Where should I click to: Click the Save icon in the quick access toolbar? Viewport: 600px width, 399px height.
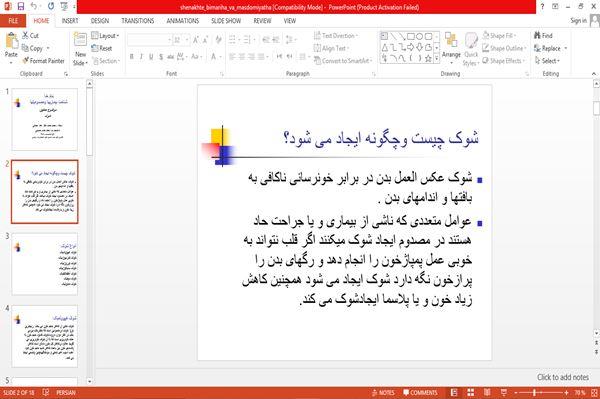[20, 7]
